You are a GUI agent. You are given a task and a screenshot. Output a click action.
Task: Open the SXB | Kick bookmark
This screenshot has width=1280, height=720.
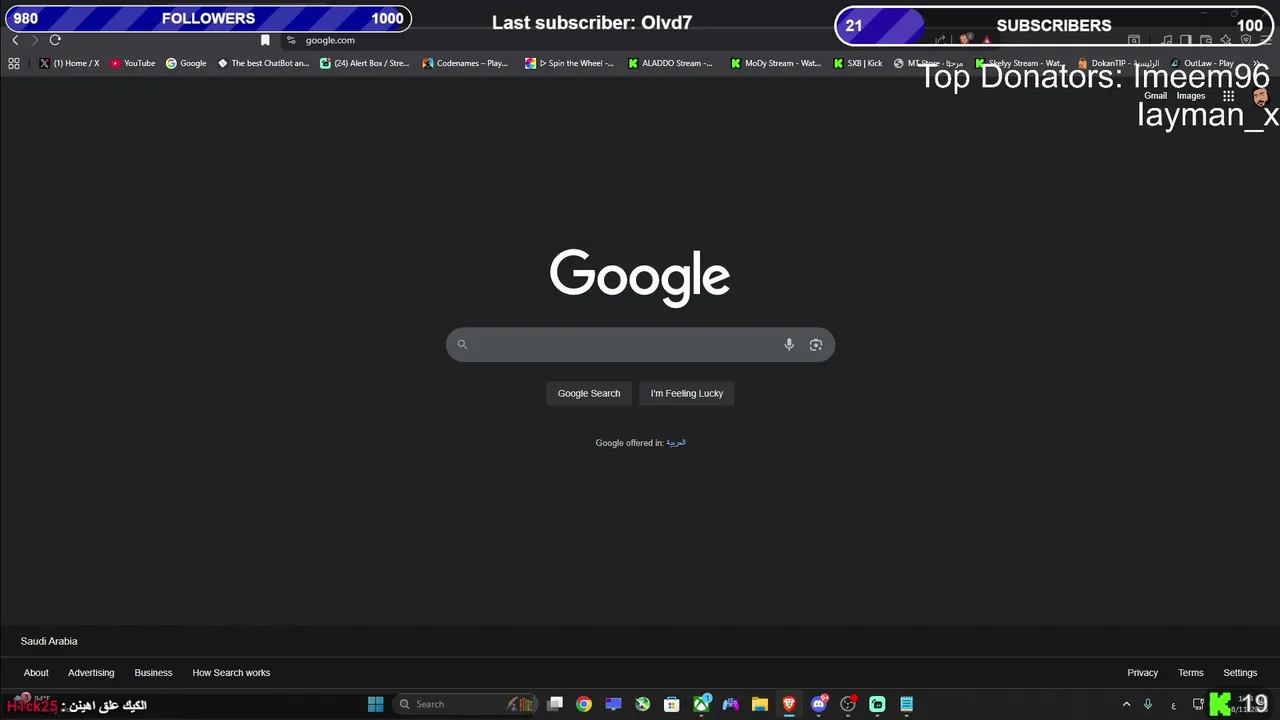858,63
